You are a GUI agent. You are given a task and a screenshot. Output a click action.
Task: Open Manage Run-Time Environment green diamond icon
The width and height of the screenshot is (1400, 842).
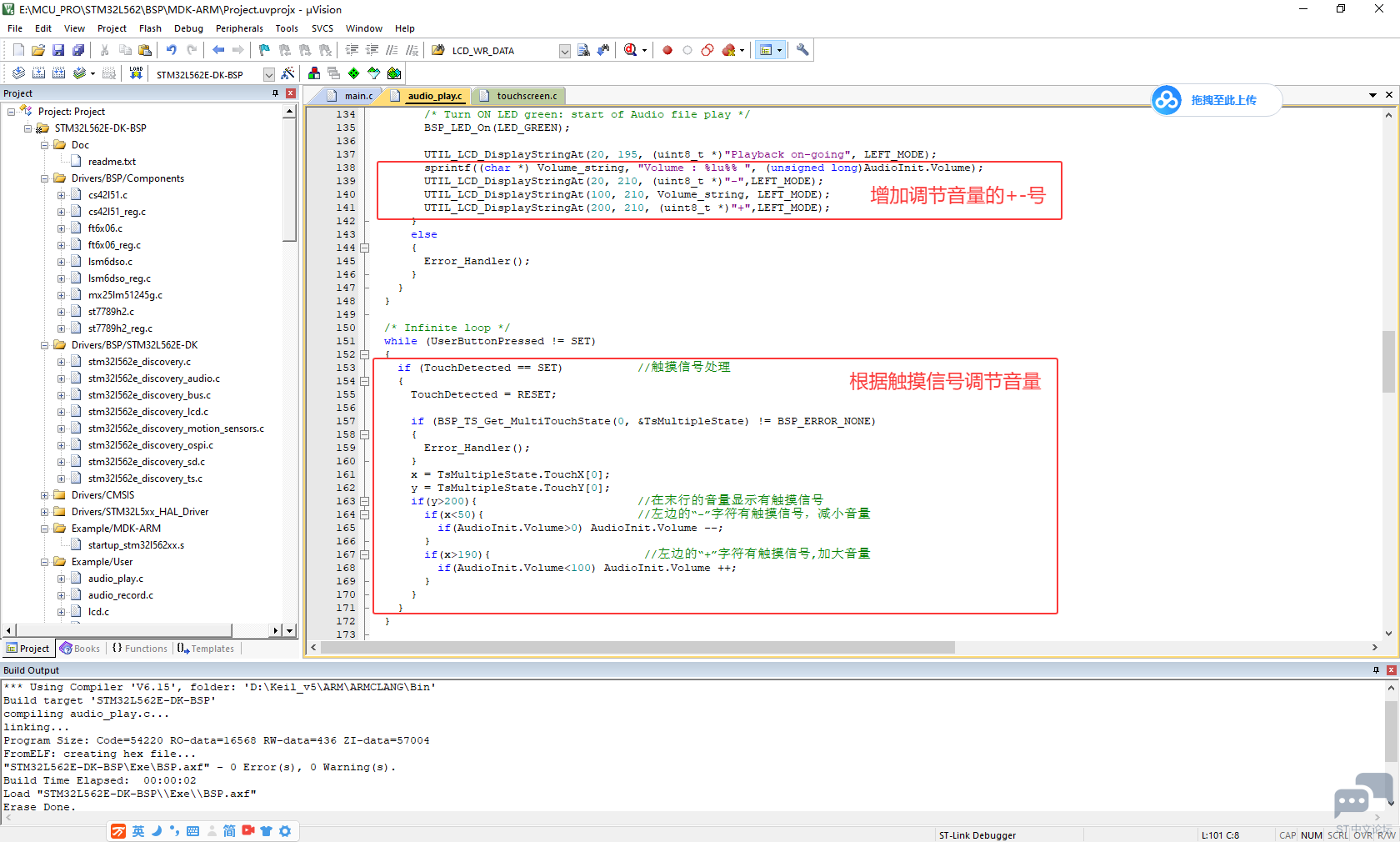354,73
